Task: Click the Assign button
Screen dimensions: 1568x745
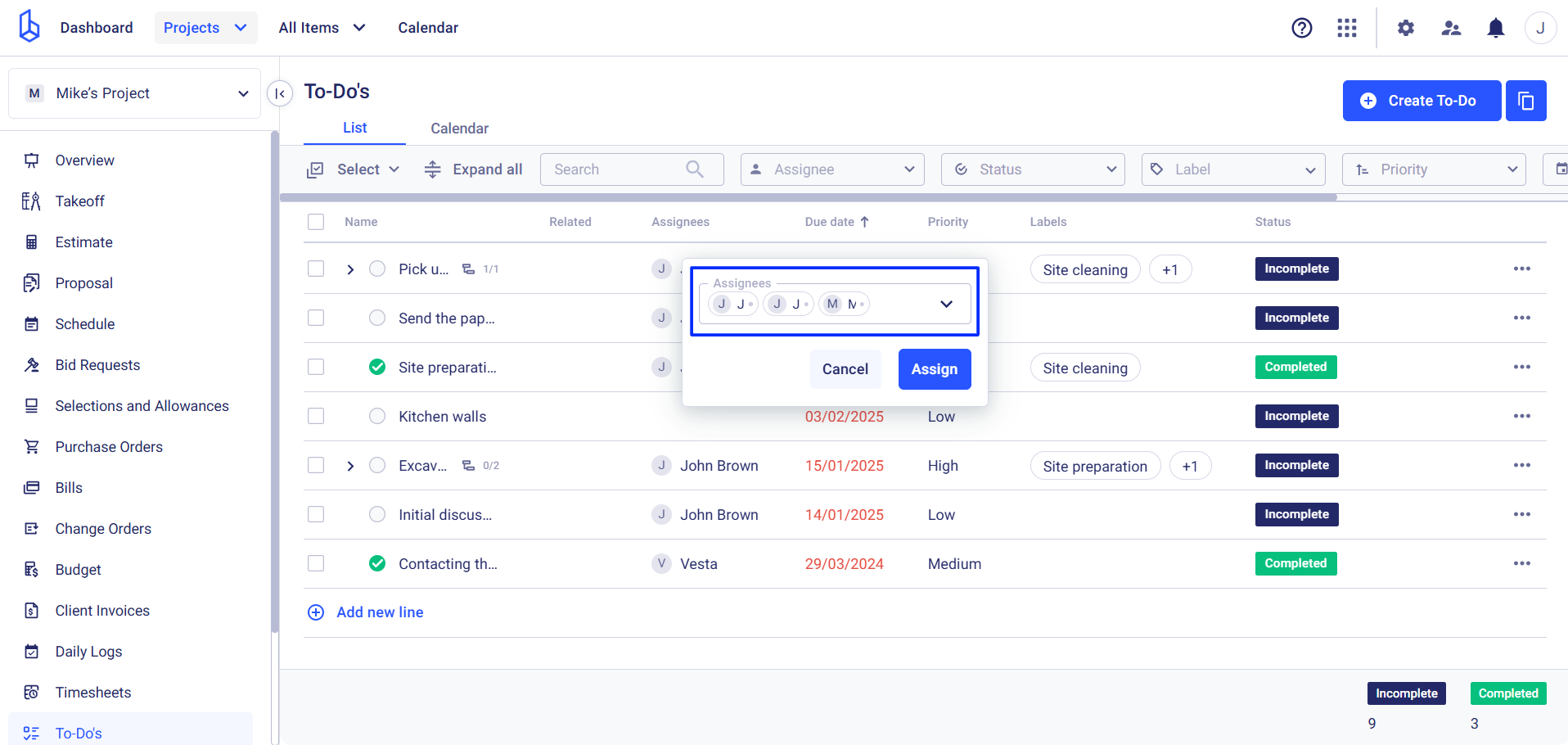Action: [x=935, y=369]
